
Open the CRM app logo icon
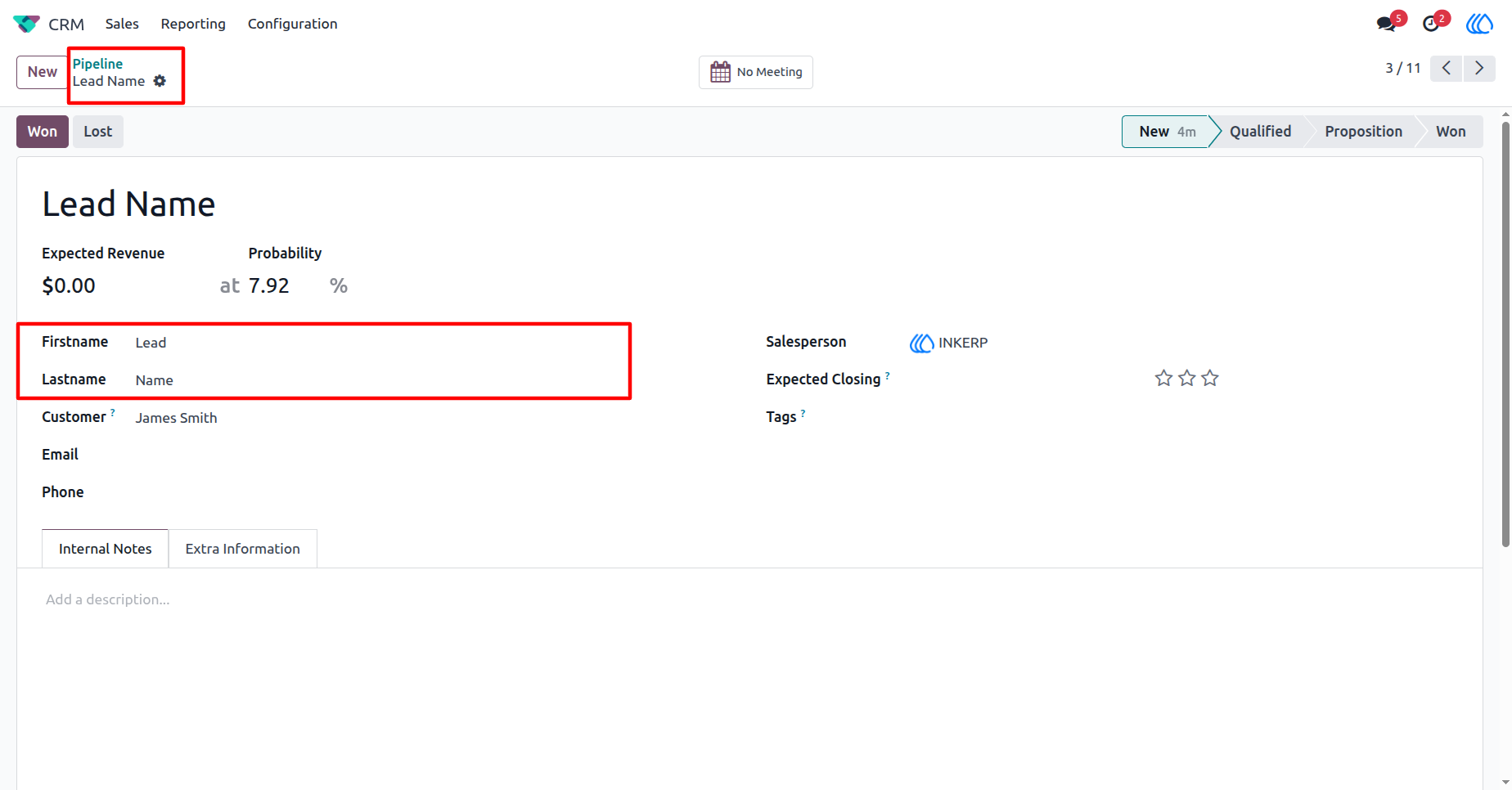(x=26, y=24)
